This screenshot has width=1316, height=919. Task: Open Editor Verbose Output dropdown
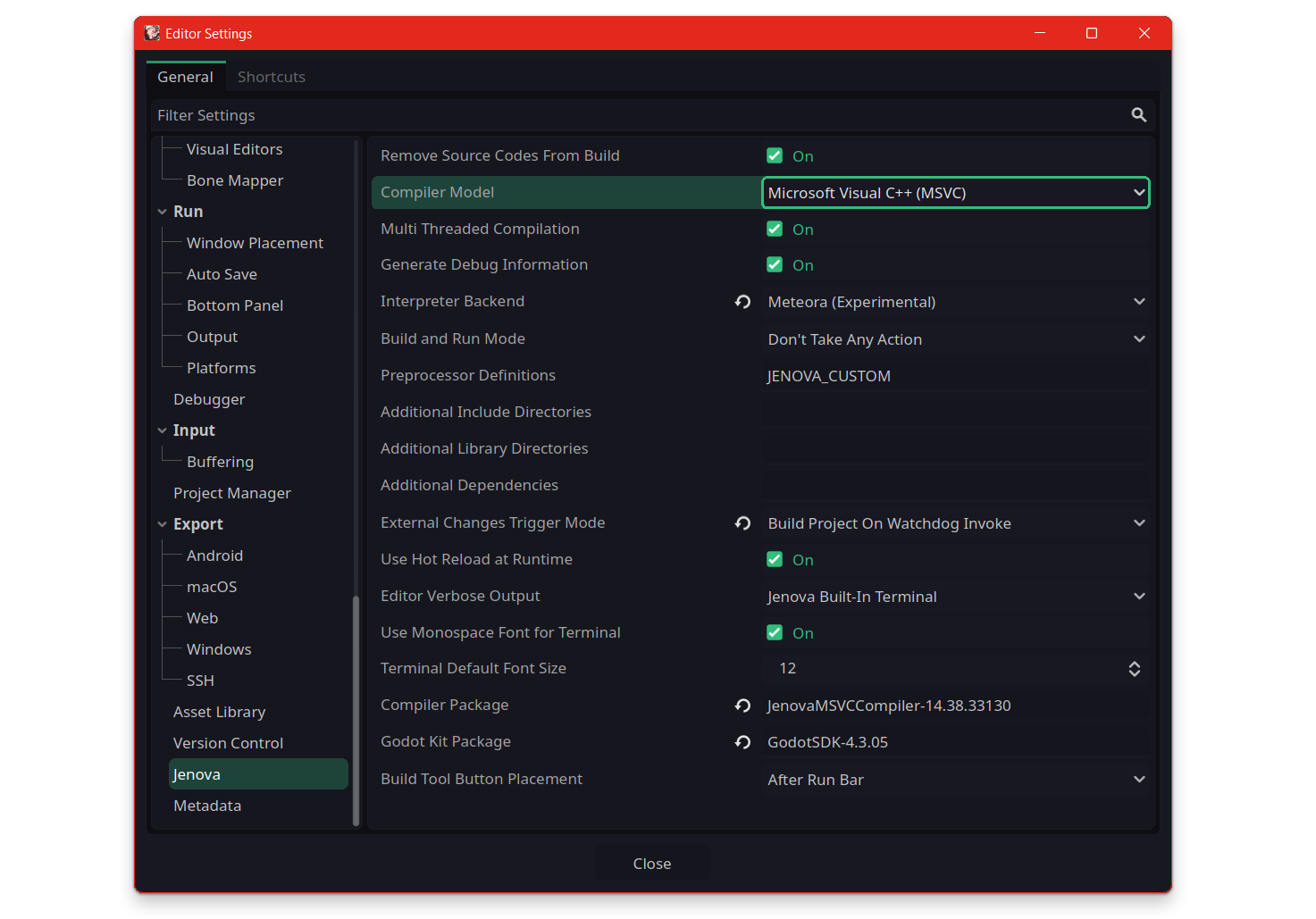pyautogui.click(x=955, y=597)
